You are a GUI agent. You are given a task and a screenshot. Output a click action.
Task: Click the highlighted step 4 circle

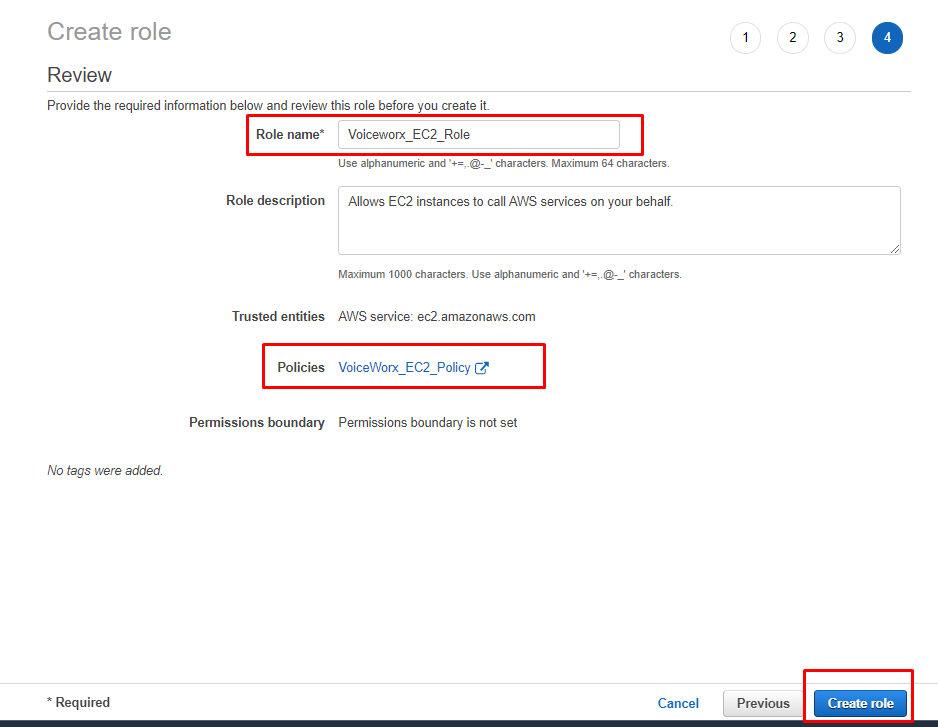[x=887, y=38]
